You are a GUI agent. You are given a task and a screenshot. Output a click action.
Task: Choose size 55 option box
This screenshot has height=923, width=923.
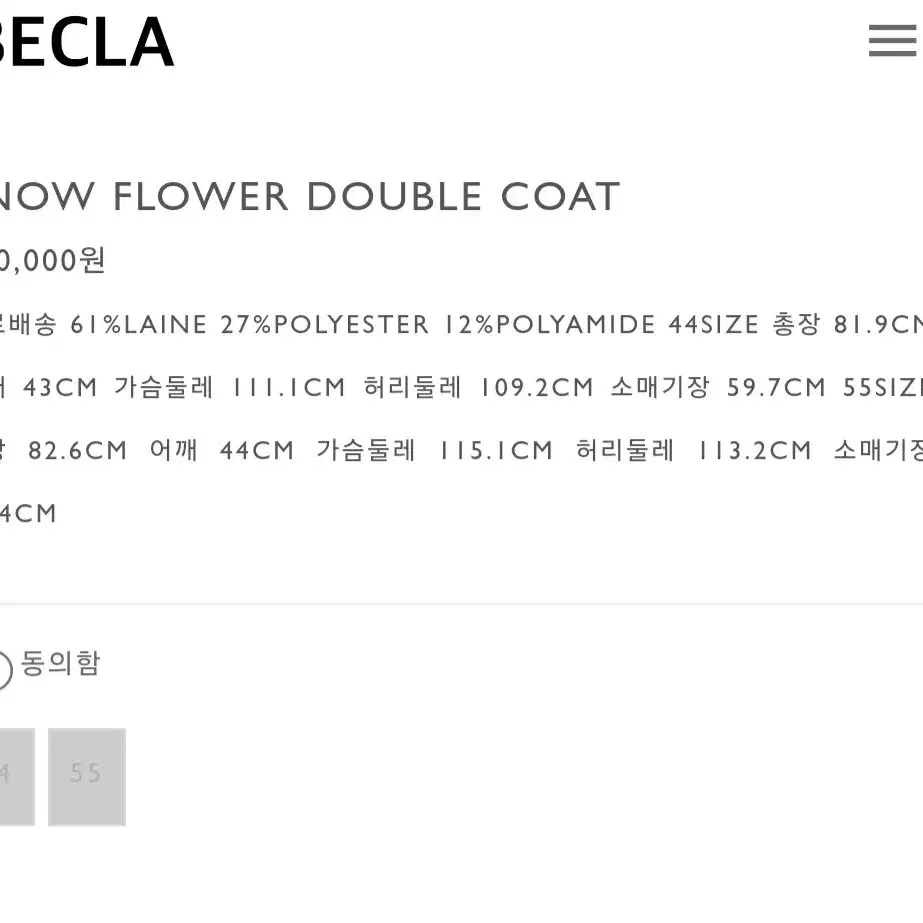coord(87,776)
